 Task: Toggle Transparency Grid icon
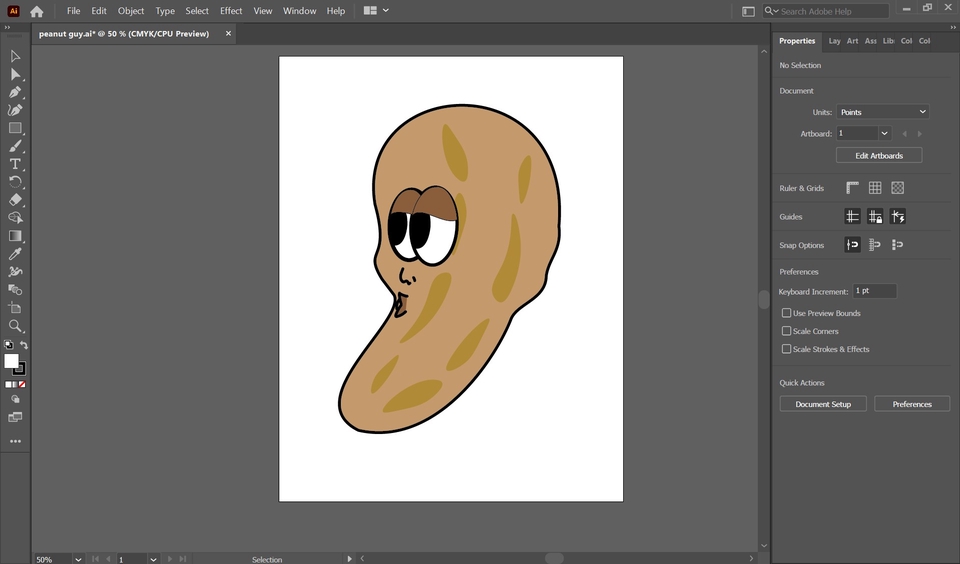click(898, 188)
